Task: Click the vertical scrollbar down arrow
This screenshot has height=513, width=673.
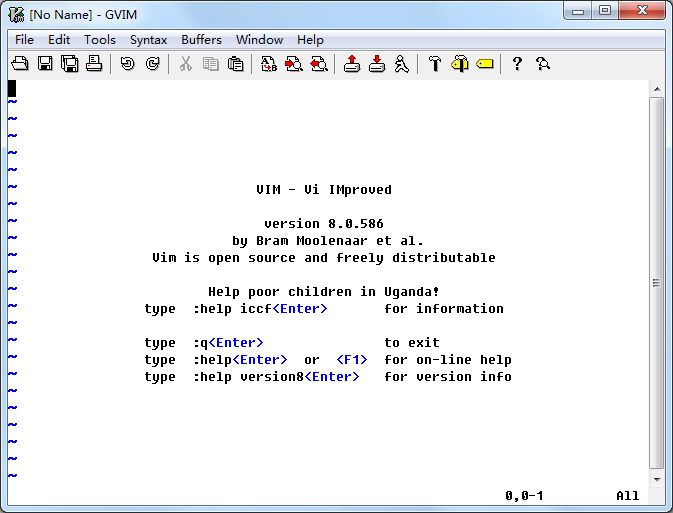Action: point(657,477)
